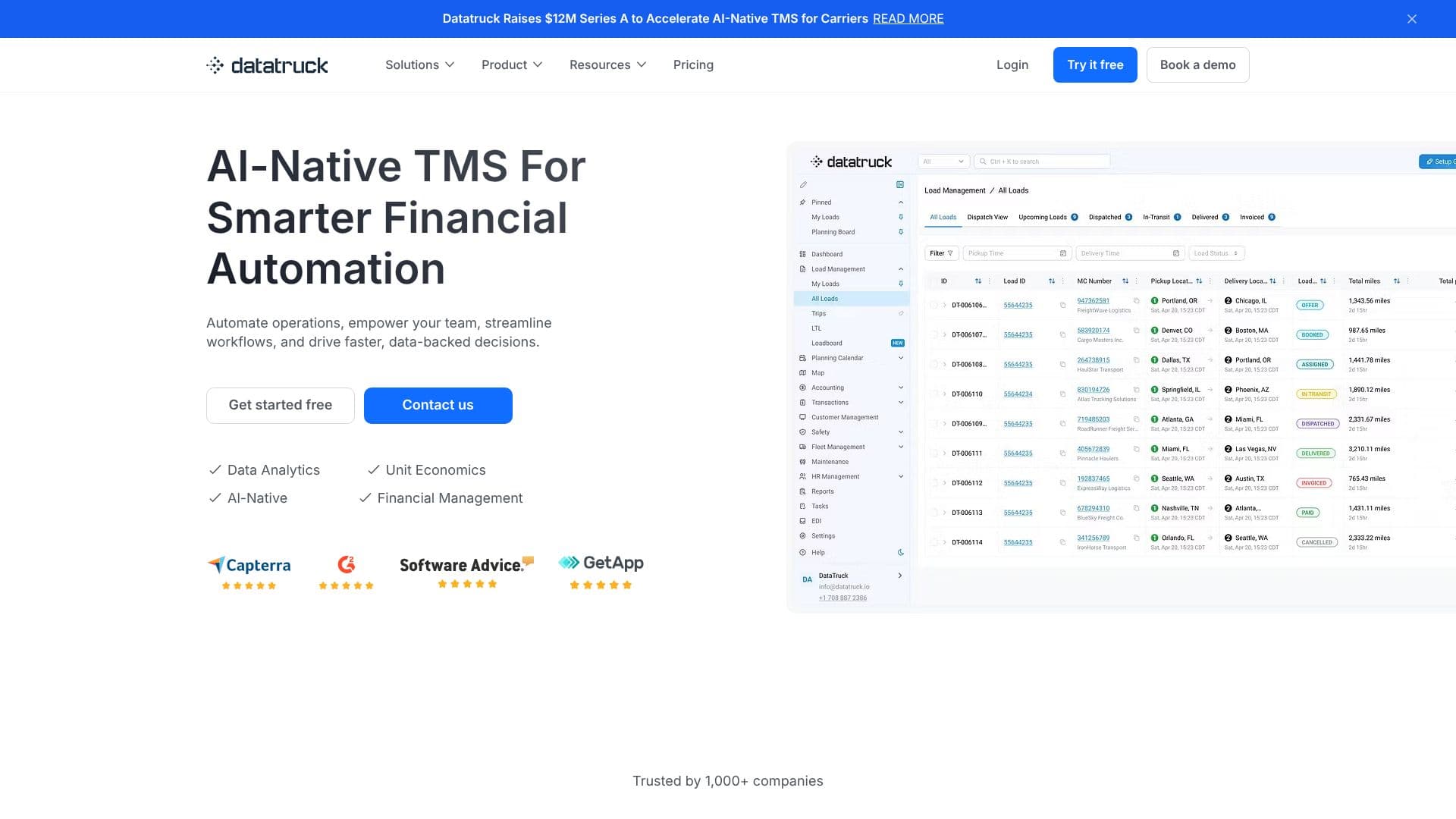Click the Book a demo button

click(1197, 64)
